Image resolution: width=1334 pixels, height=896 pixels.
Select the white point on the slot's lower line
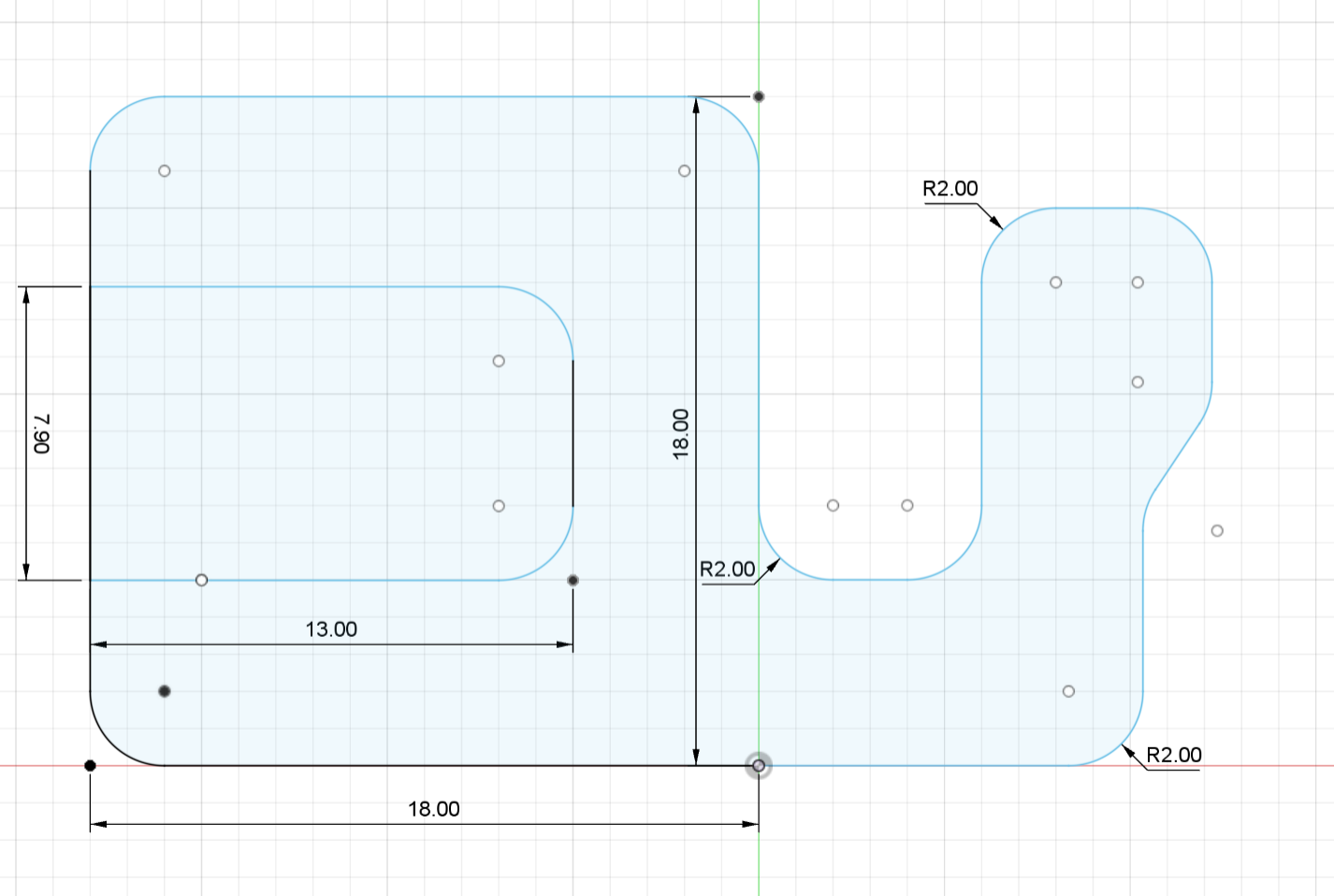pos(201,580)
